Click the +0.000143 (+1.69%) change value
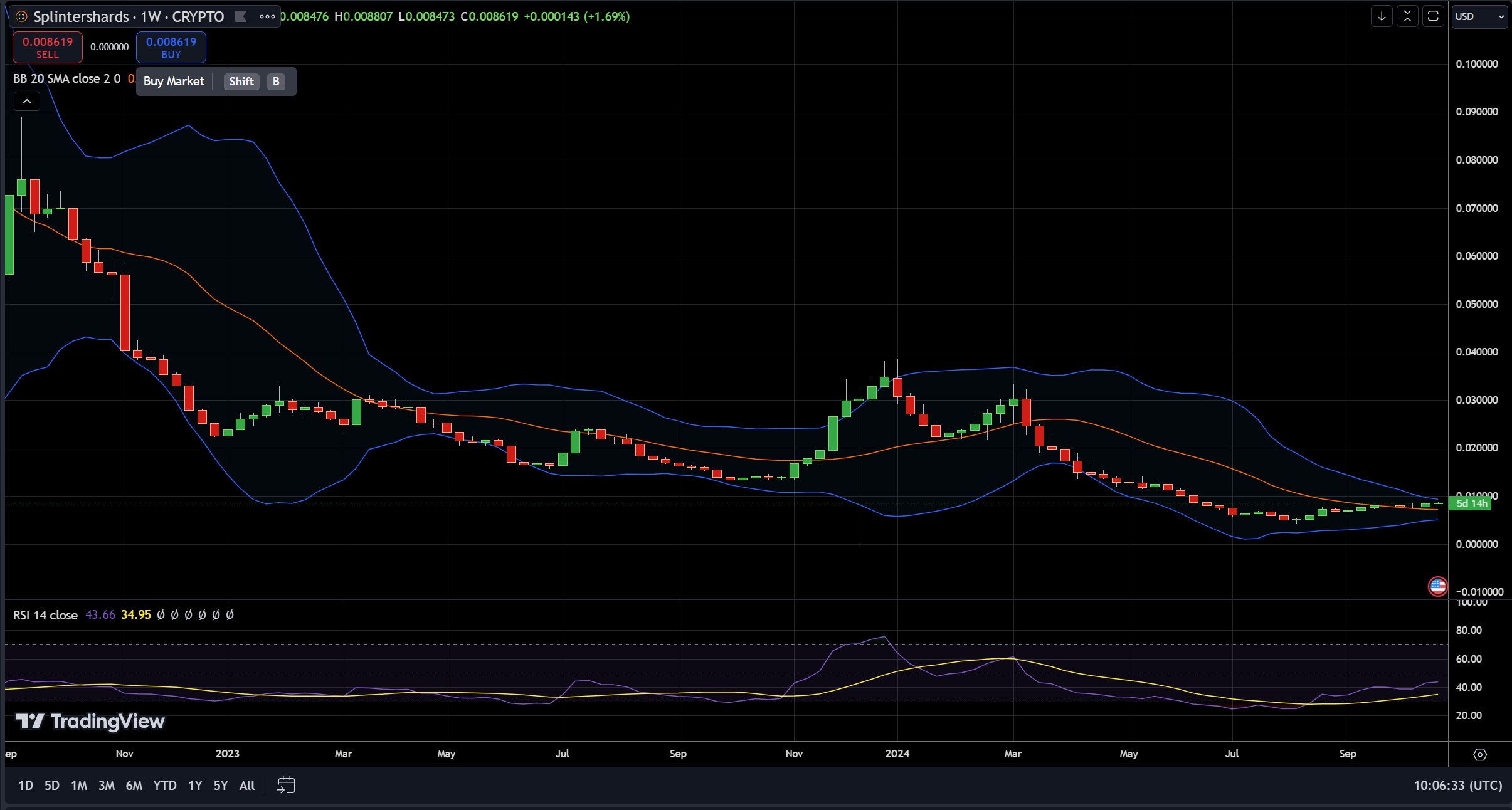Image resolution: width=1512 pixels, height=810 pixels. tap(576, 17)
